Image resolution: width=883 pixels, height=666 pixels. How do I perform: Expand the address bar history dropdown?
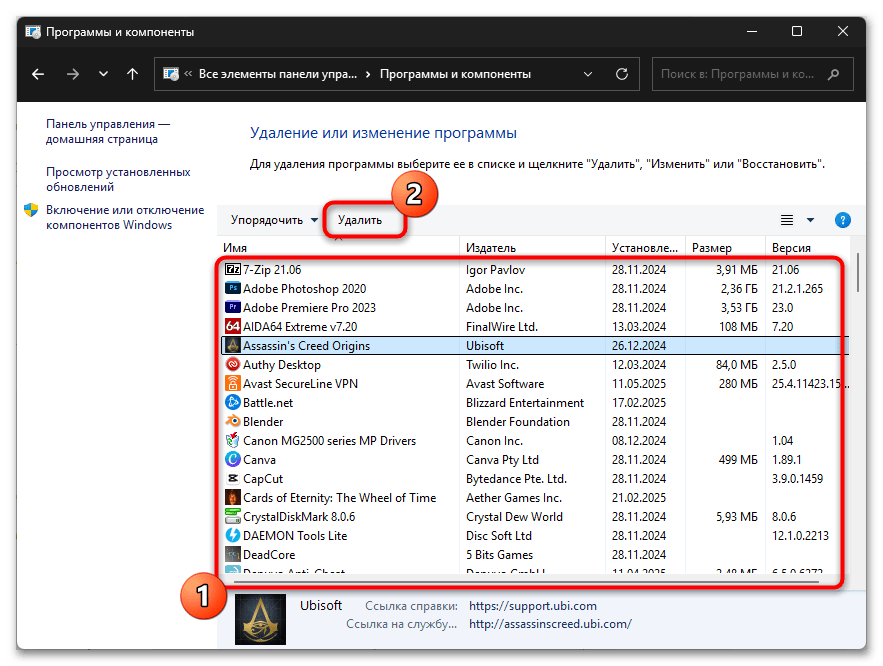pos(588,74)
